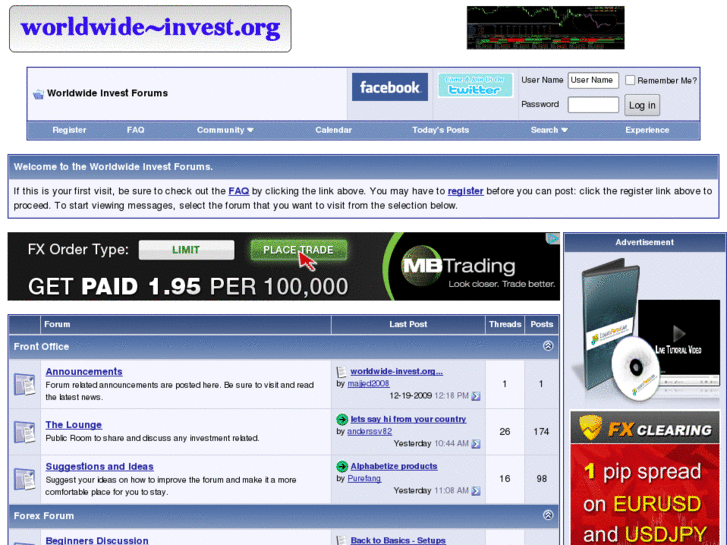727x545 pixels.
Task: Open Calendar in the navbar
Action: click(x=333, y=130)
